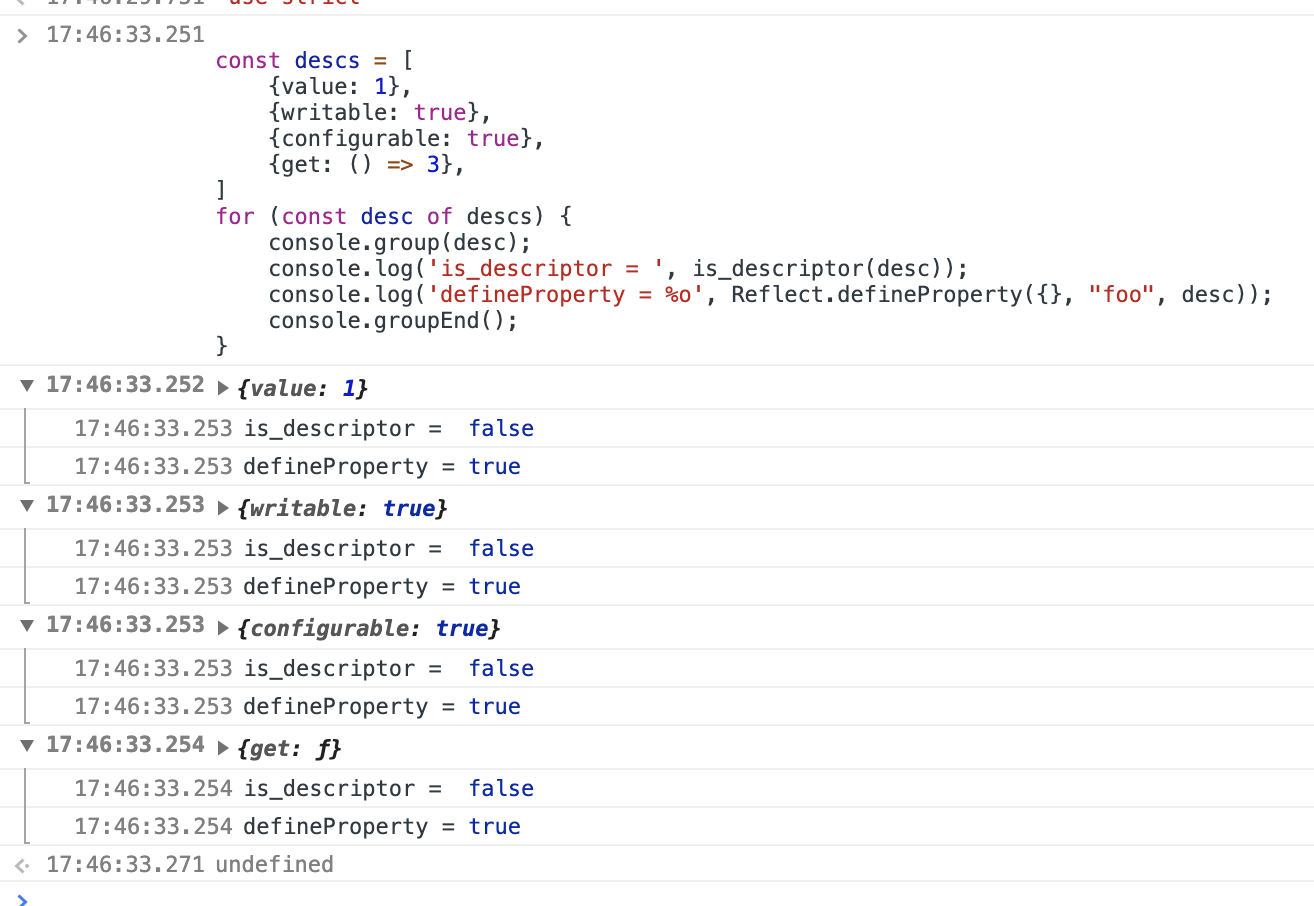The width and height of the screenshot is (1314, 906).
Task: Click the 'console.group(desc);' code line
Action: click(399, 242)
